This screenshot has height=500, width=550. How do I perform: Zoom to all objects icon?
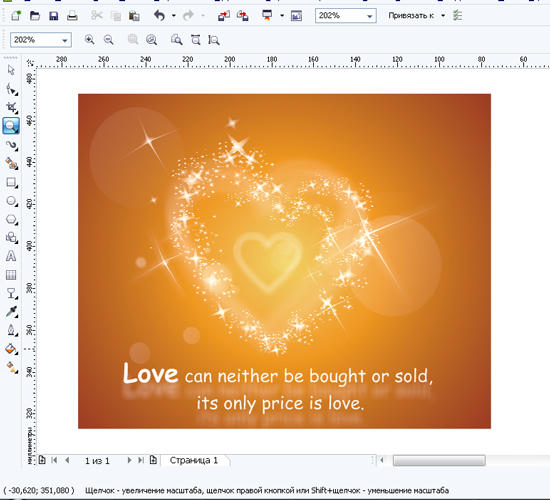152,40
